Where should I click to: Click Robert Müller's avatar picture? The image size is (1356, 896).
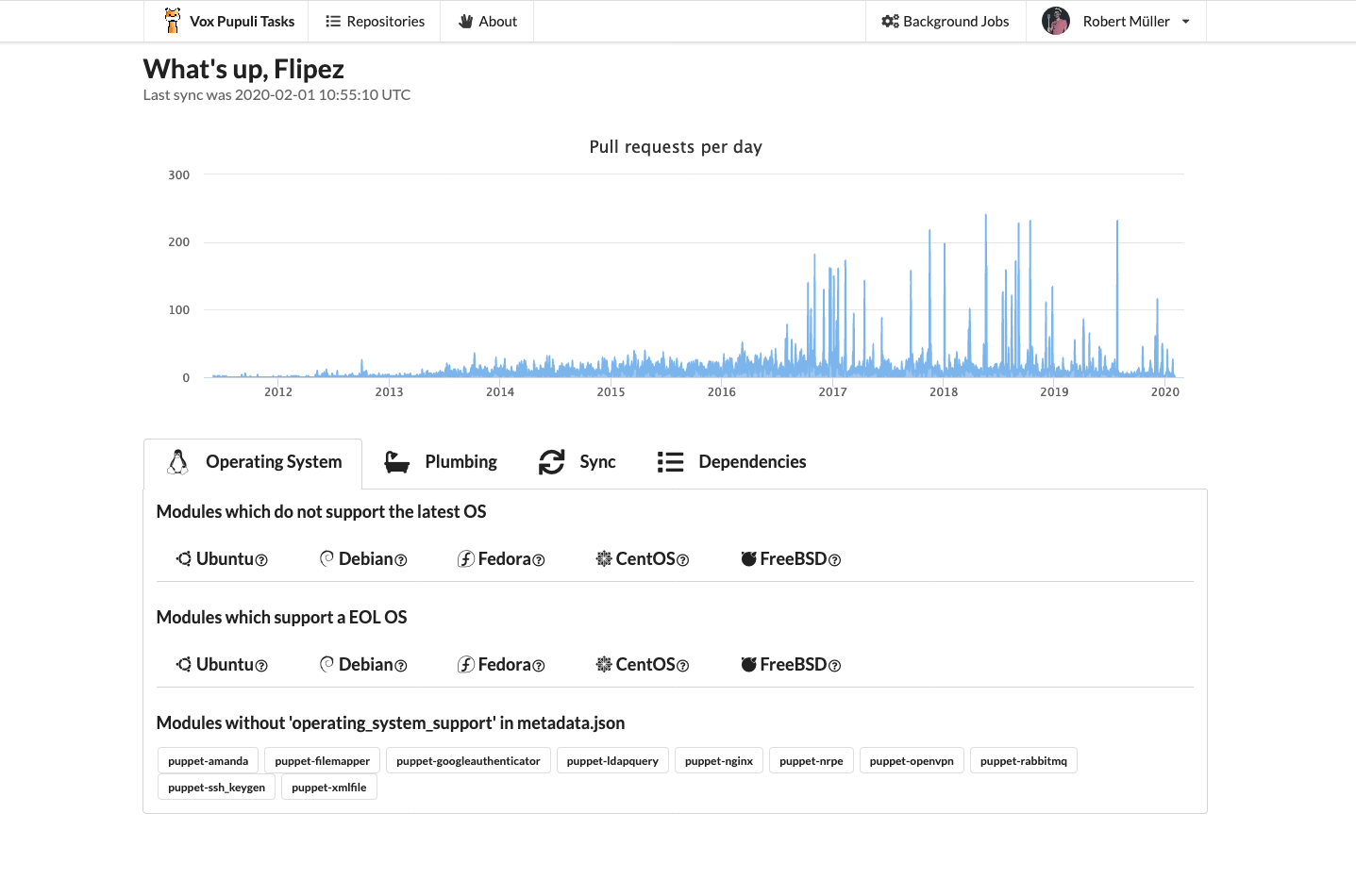[x=1055, y=21]
